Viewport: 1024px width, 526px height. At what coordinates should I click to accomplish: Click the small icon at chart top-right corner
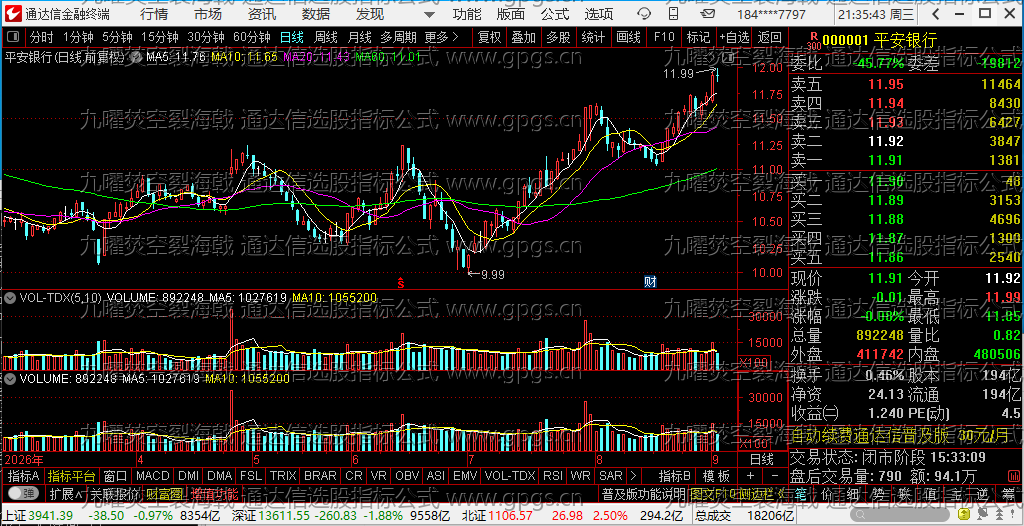point(730,58)
